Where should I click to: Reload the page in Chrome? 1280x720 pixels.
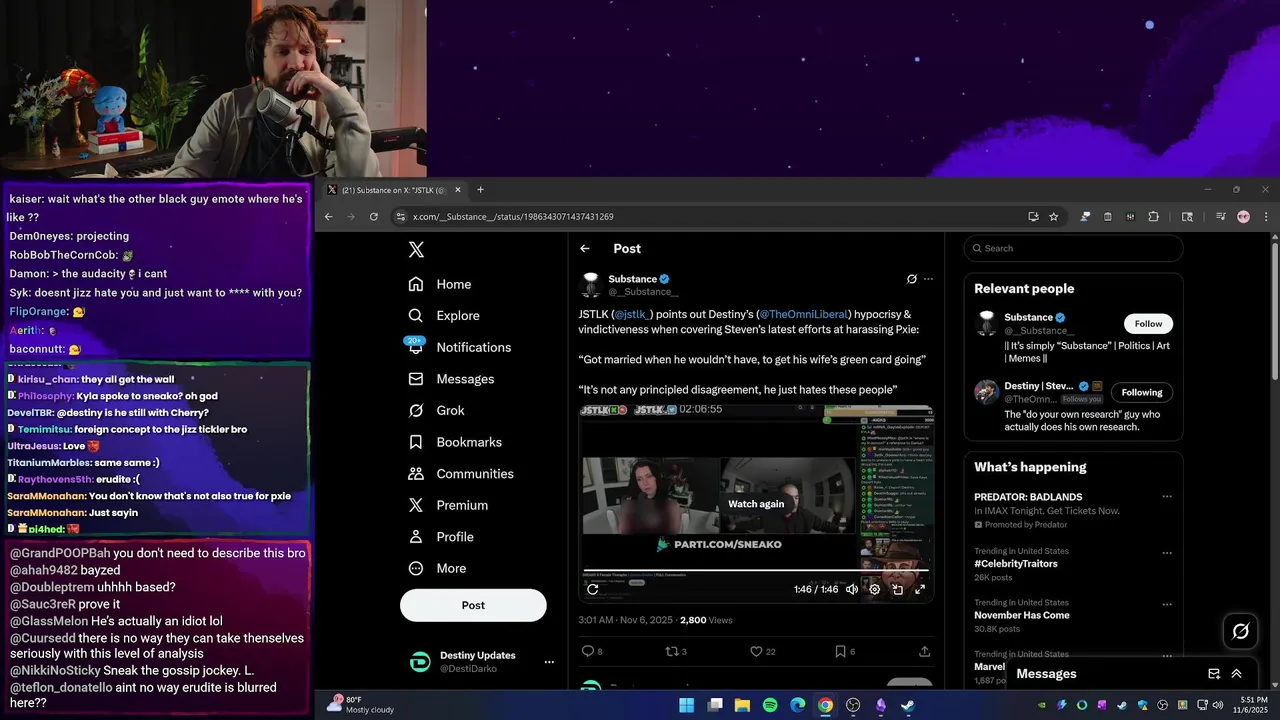374,217
